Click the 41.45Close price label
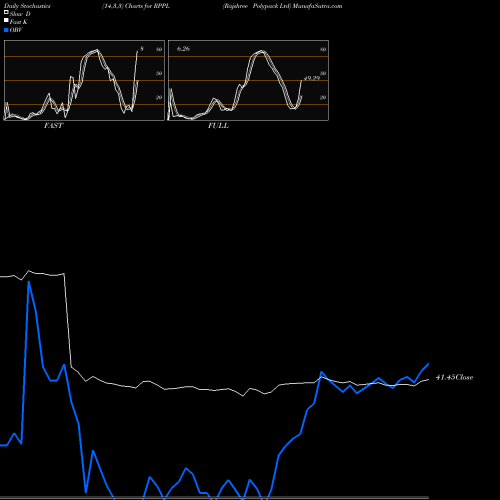This screenshot has width=500, height=500. [454, 377]
